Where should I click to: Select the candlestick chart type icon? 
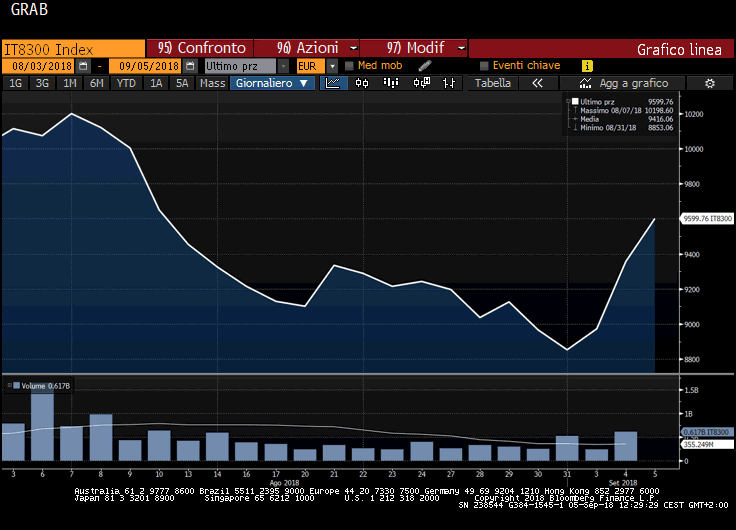click(x=361, y=84)
